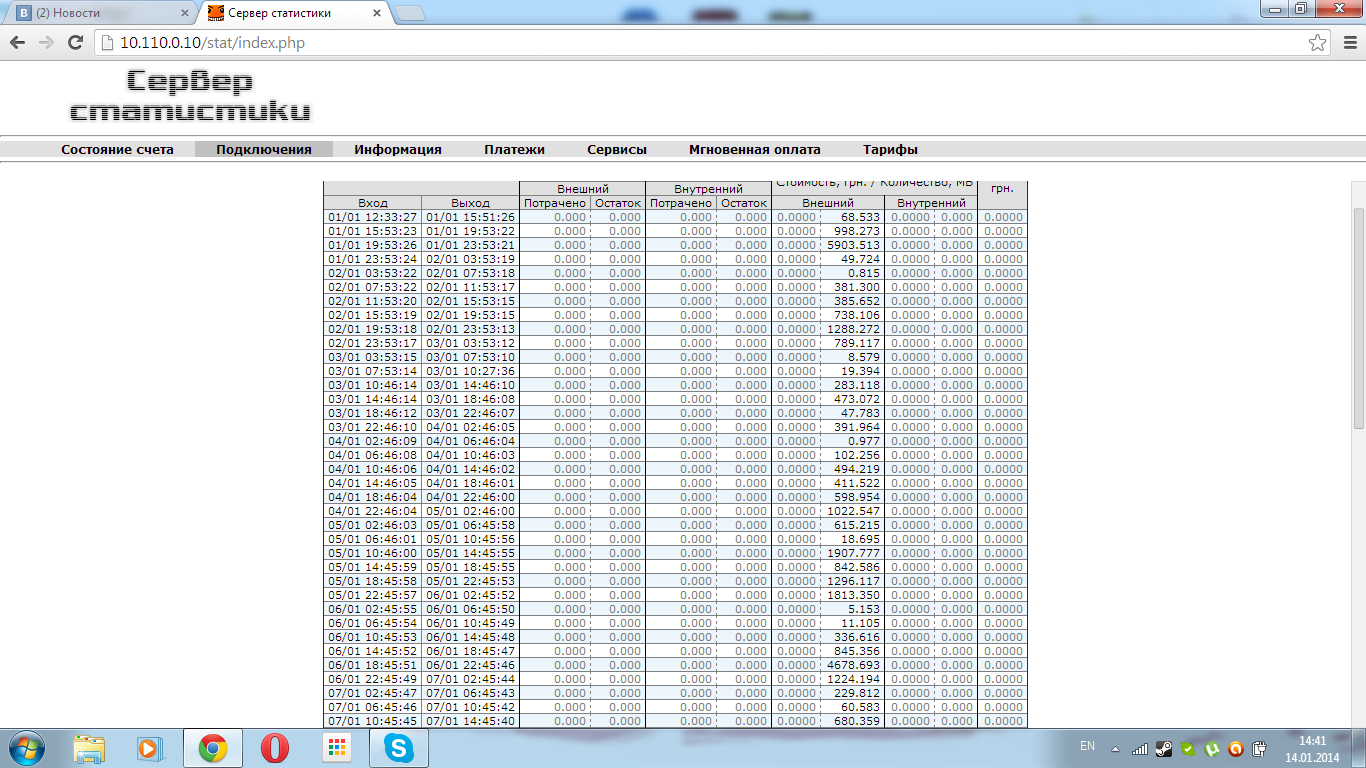Open the Chrome menu button
This screenshot has width=1366, height=768.
[1346, 43]
